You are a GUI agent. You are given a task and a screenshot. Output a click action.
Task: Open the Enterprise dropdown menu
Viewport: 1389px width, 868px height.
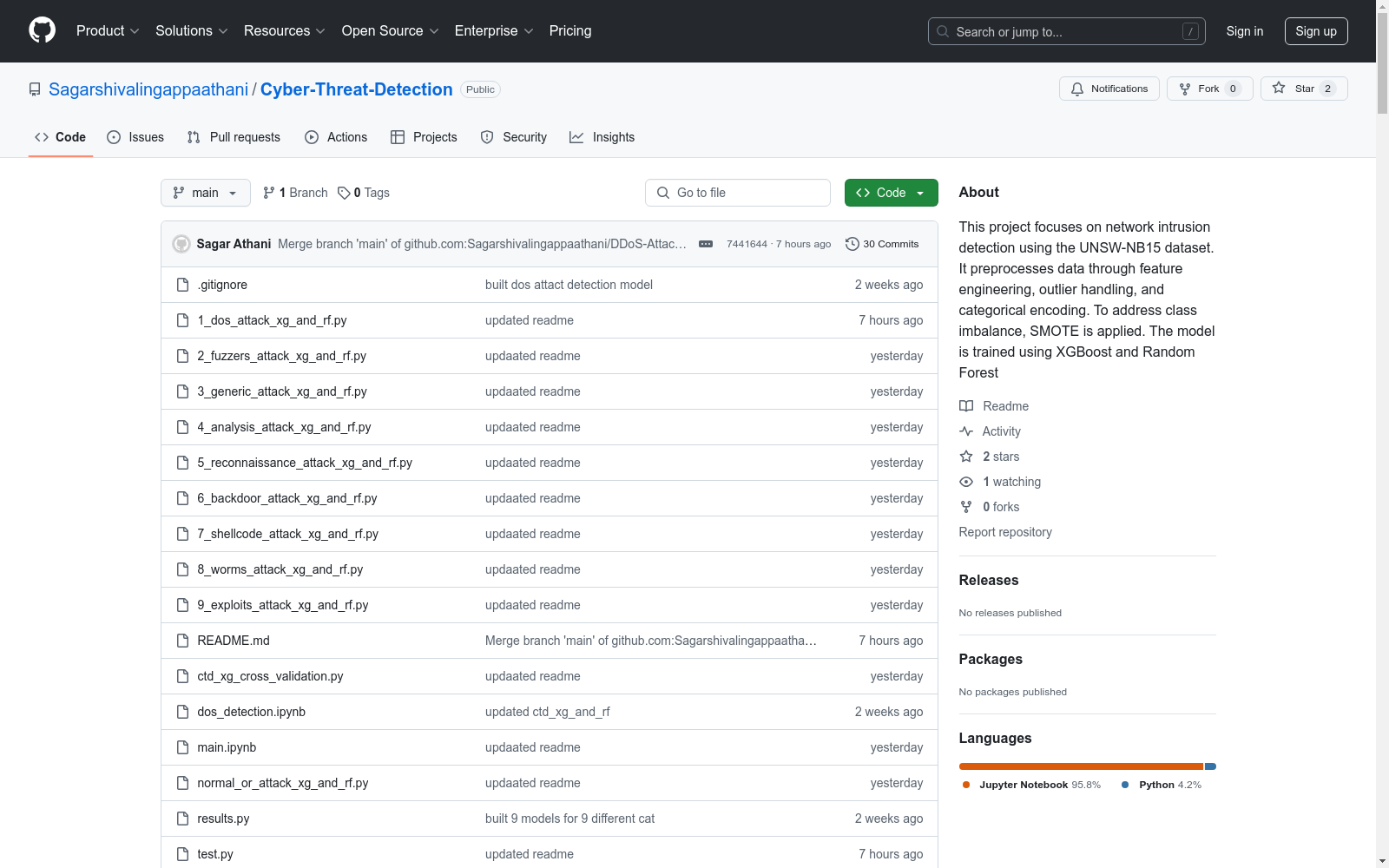[x=494, y=30]
